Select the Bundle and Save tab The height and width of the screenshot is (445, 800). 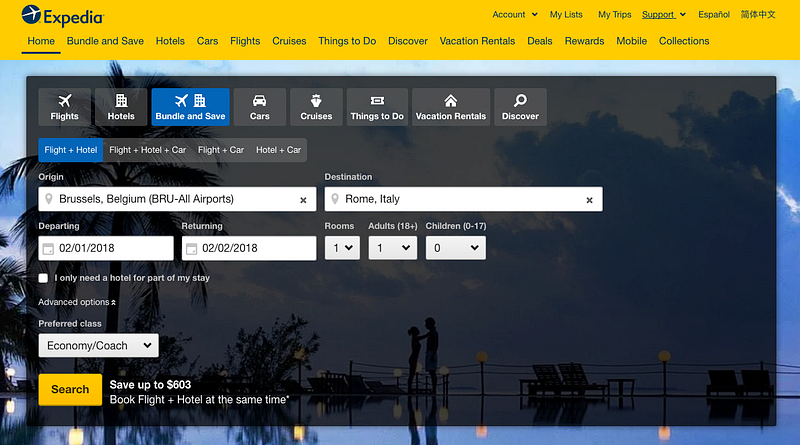click(x=190, y=107)
